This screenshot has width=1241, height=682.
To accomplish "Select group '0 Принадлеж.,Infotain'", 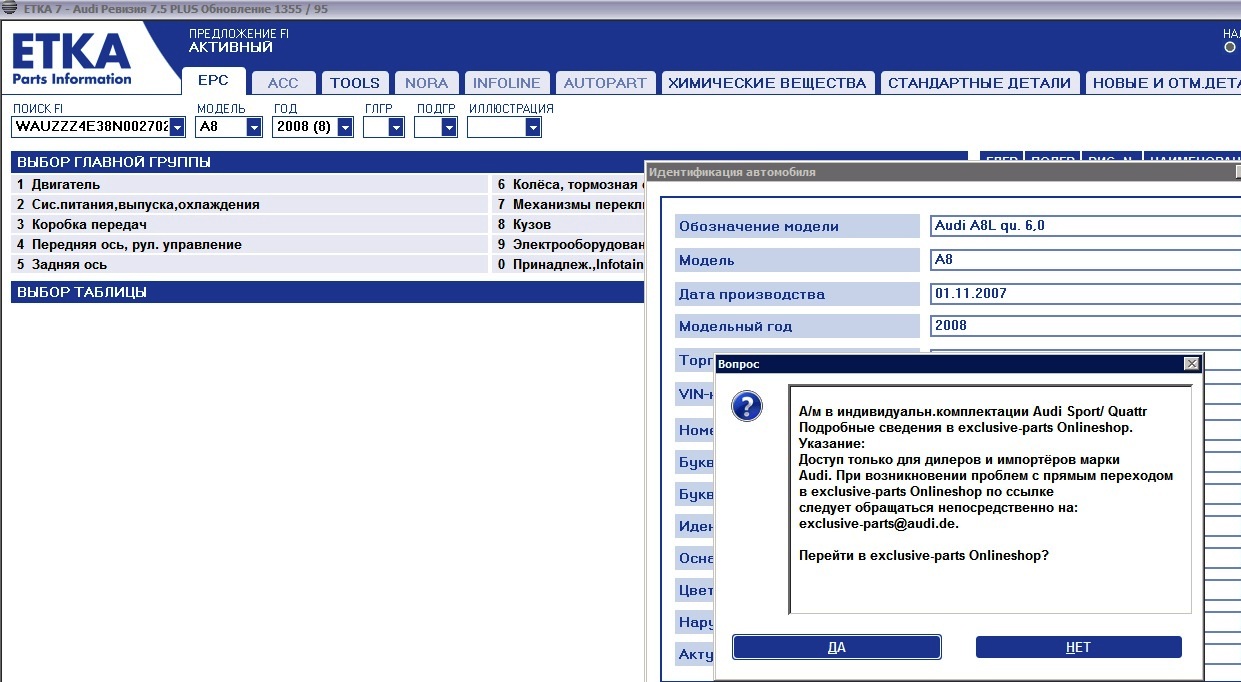I will point(570,265).
